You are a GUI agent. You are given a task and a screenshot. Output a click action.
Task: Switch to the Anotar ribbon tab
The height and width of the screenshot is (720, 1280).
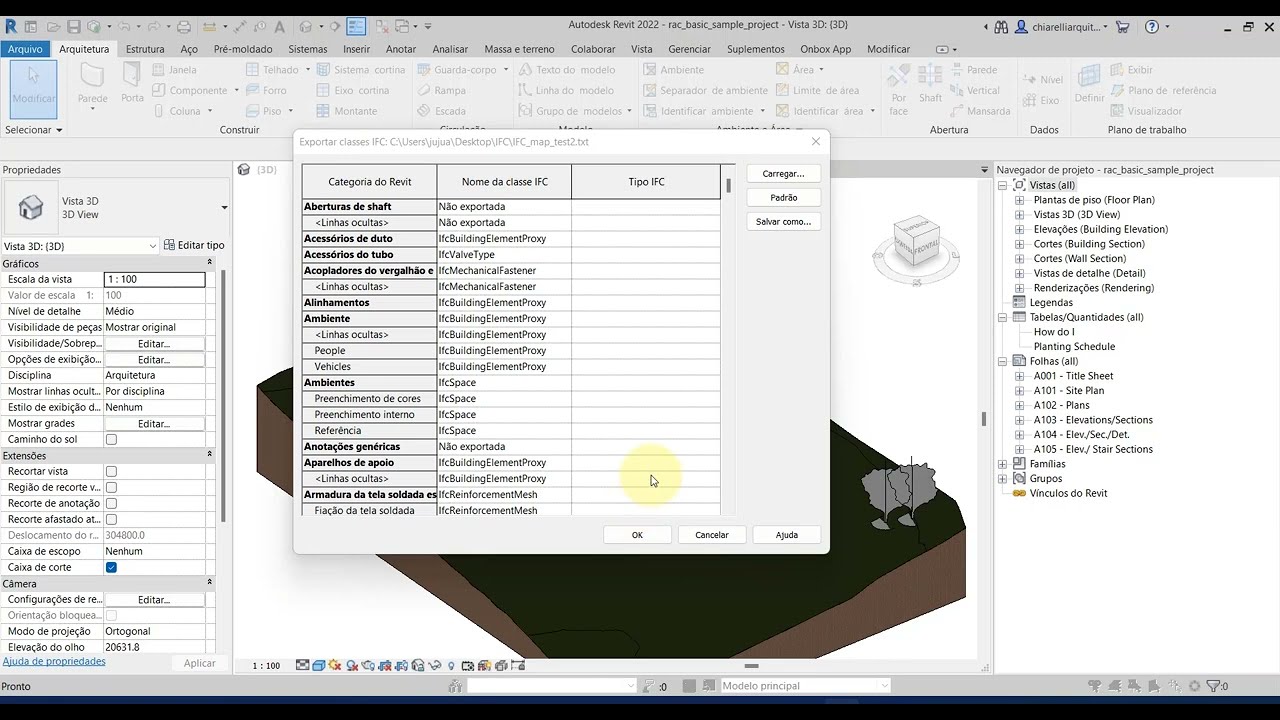click(401, 49)
